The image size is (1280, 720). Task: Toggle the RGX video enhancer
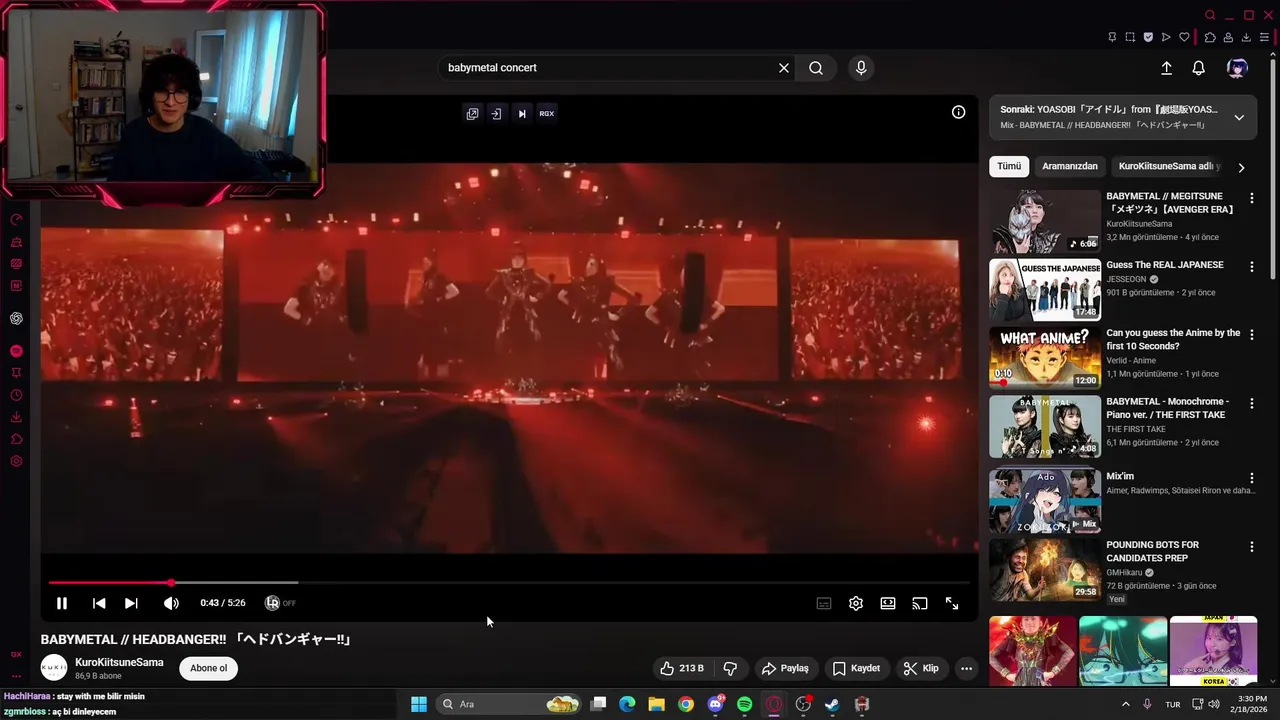546,113
